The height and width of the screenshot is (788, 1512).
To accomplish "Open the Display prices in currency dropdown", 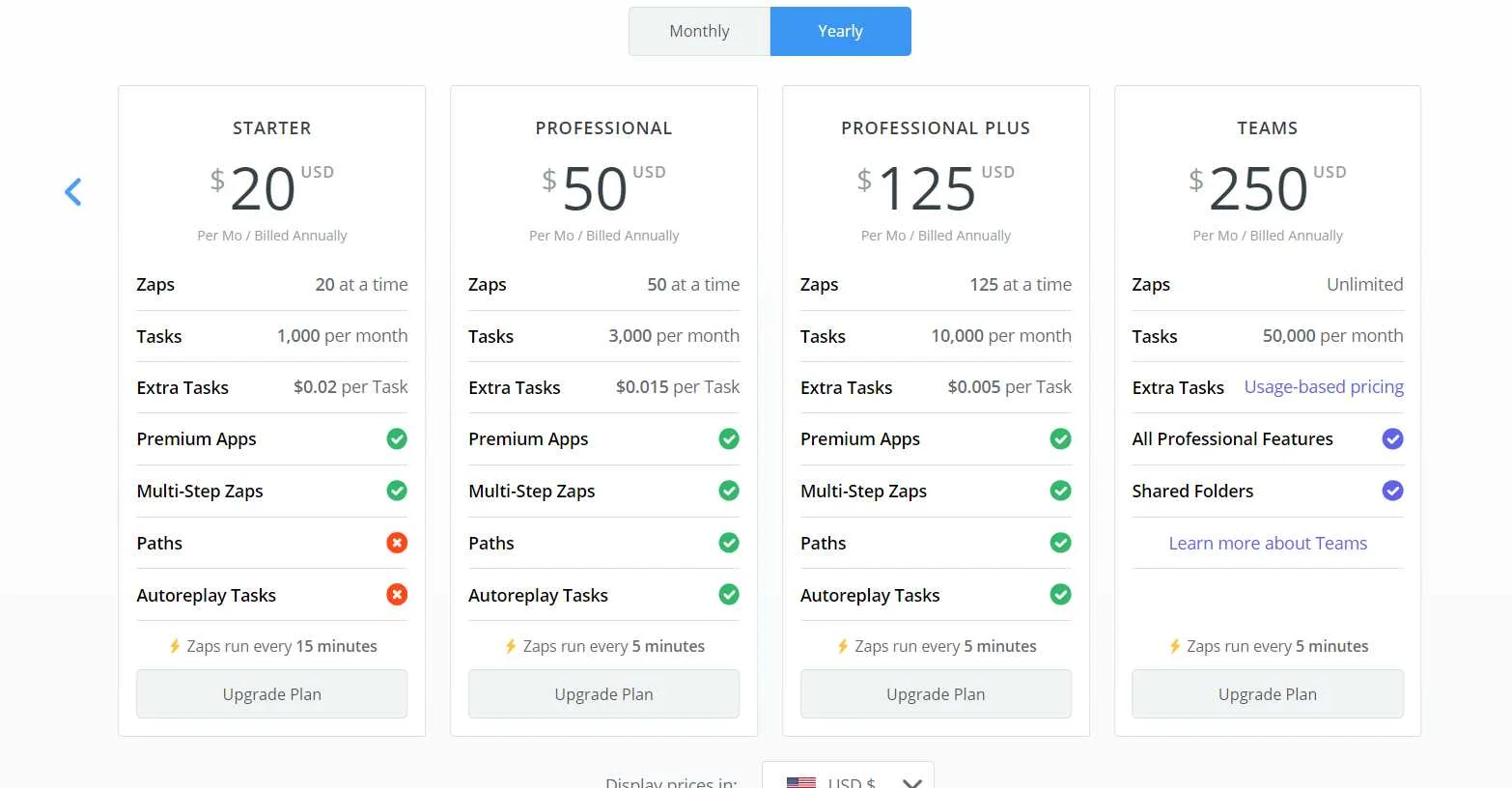I will [848, 775].
